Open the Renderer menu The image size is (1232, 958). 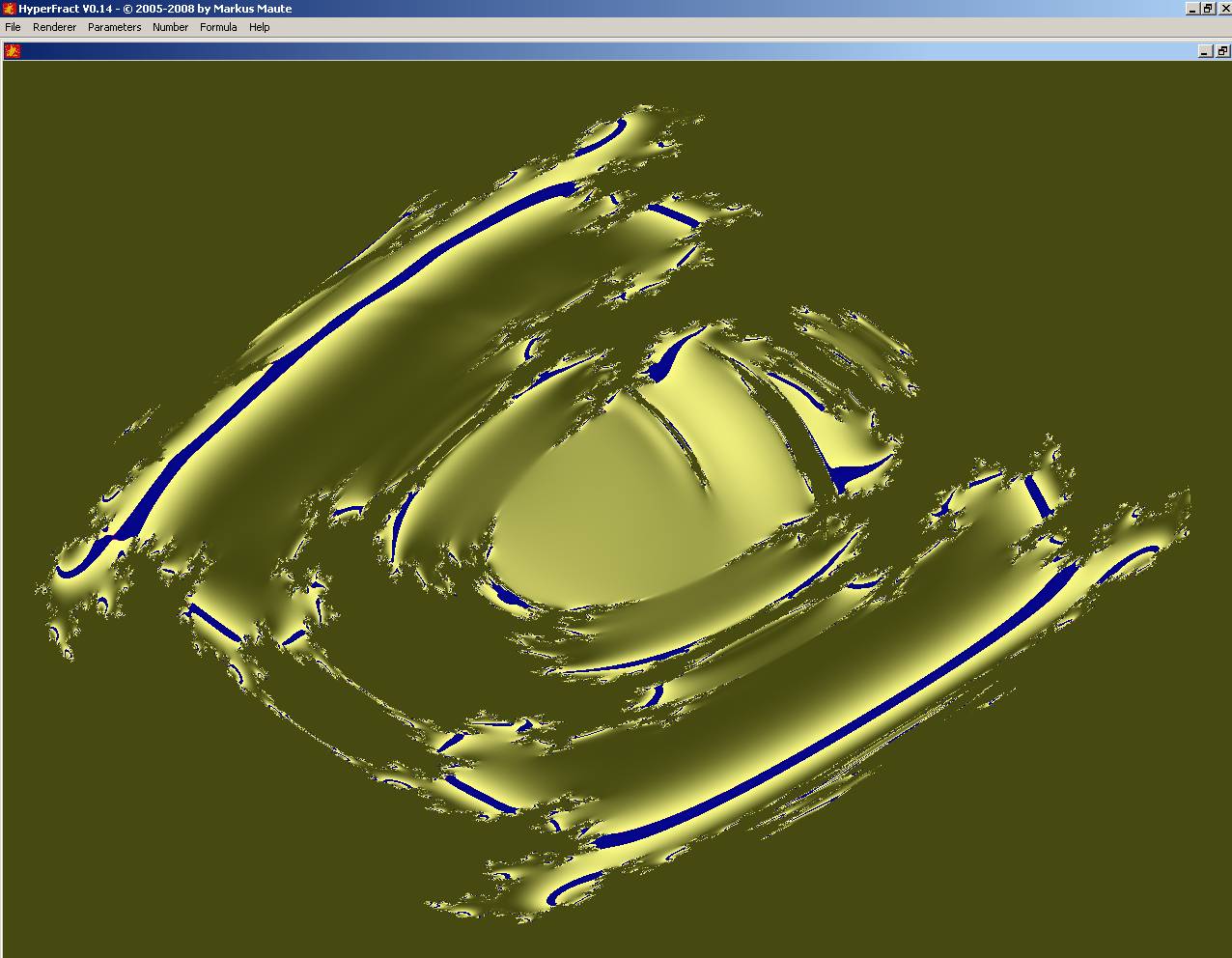[x=54, y=27]
